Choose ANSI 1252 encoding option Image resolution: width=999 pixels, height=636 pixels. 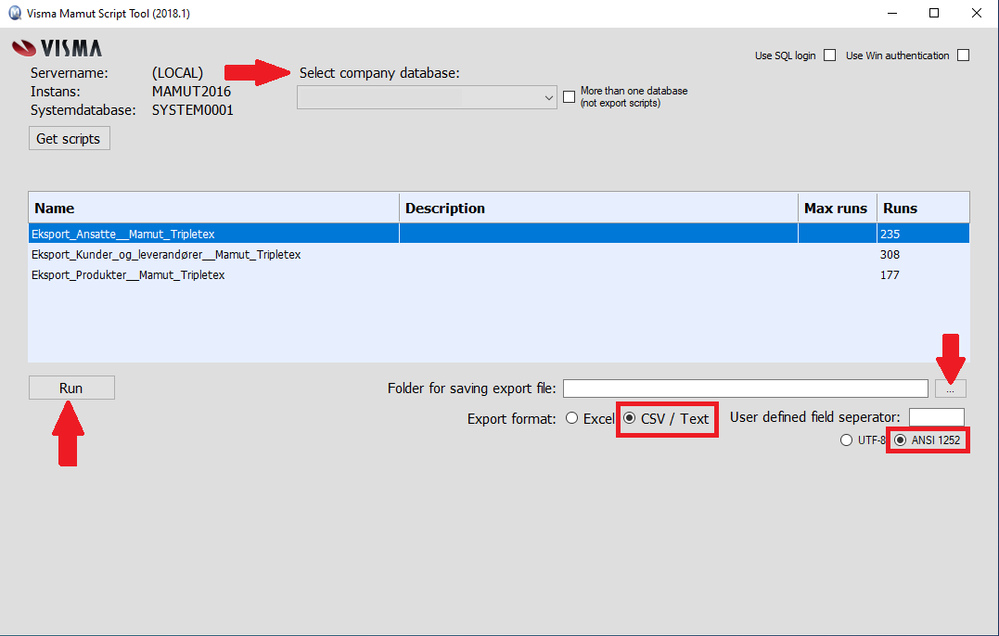click(900, 440)
